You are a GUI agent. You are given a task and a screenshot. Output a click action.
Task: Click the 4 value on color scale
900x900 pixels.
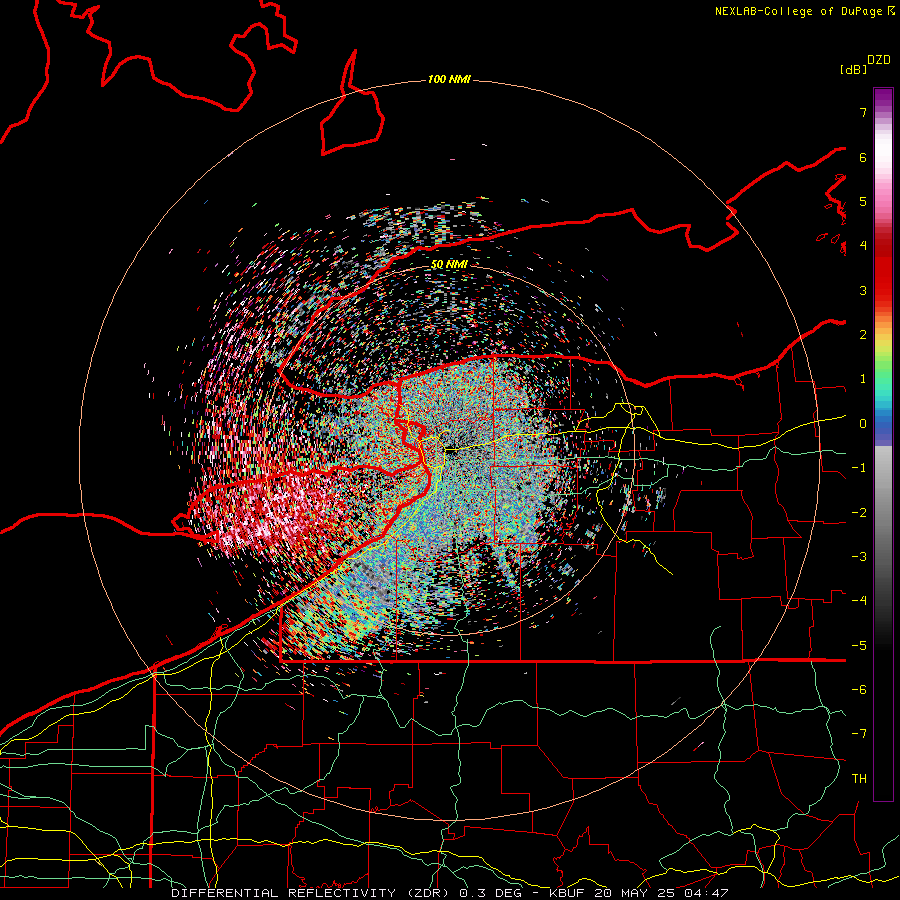click(x=863, y=246)
